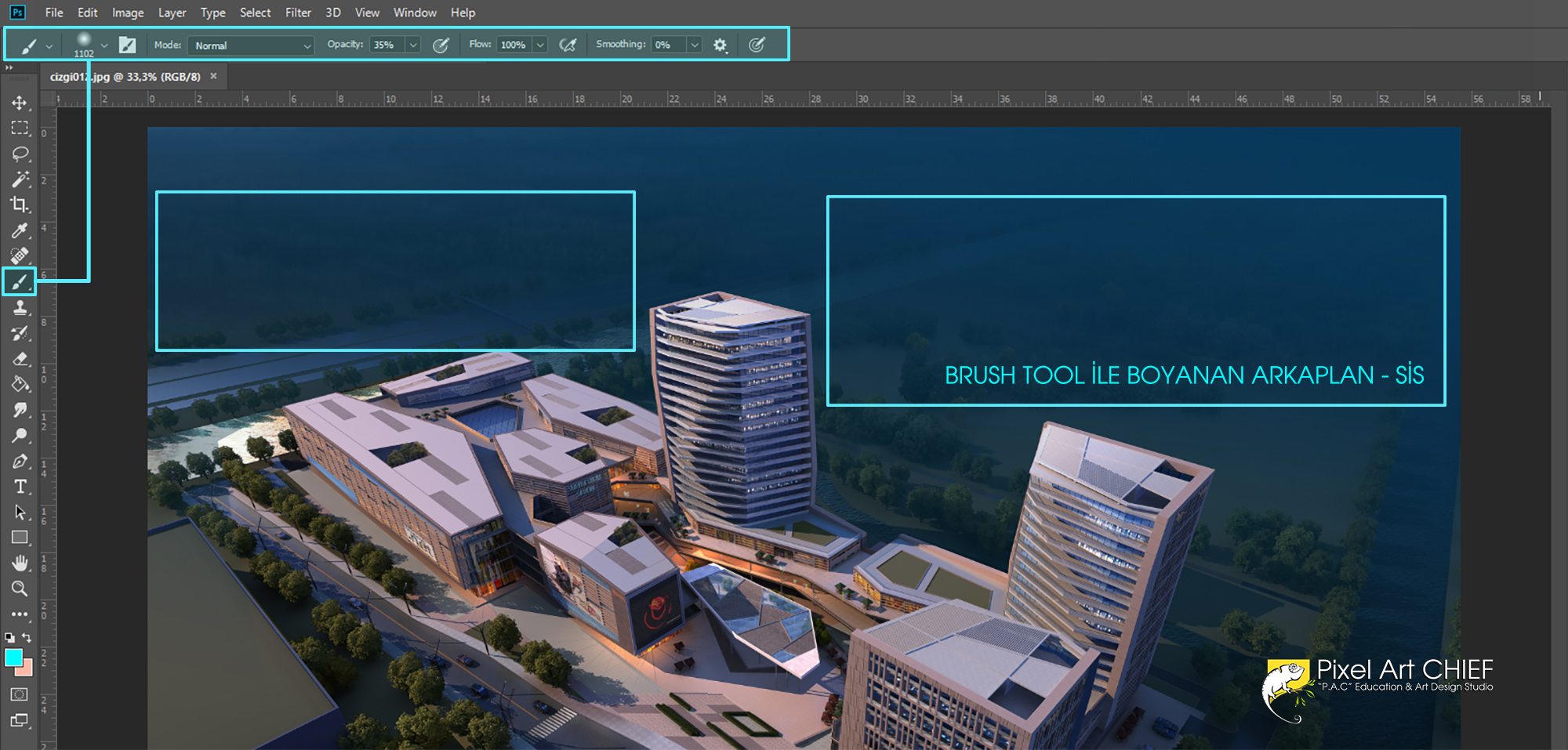The image size is (1568, 750).
Task: Open the Mode Normal dropdown
Action: (x=251, y=45)
